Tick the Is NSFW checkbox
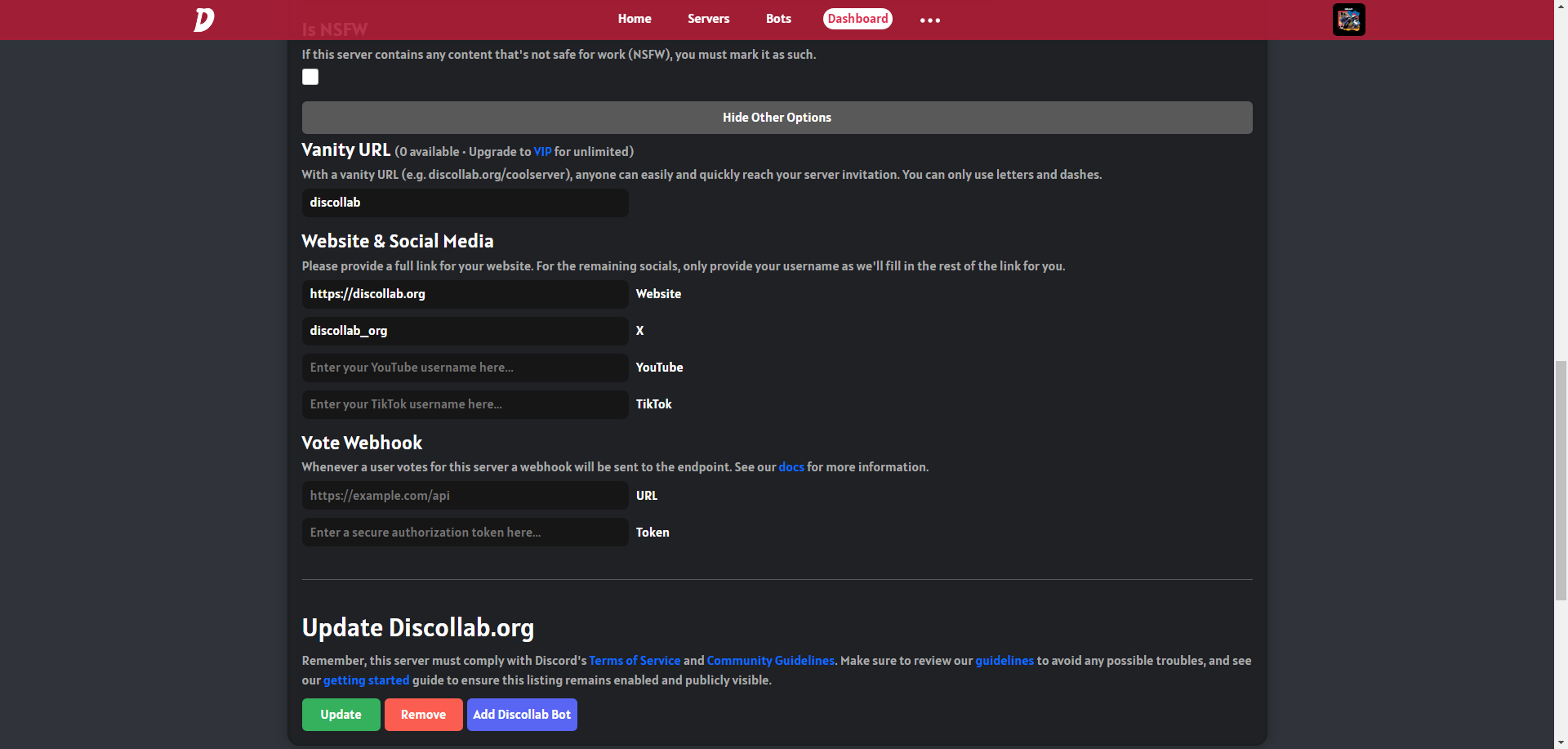1568x749 pixels. tap(310, 77)
